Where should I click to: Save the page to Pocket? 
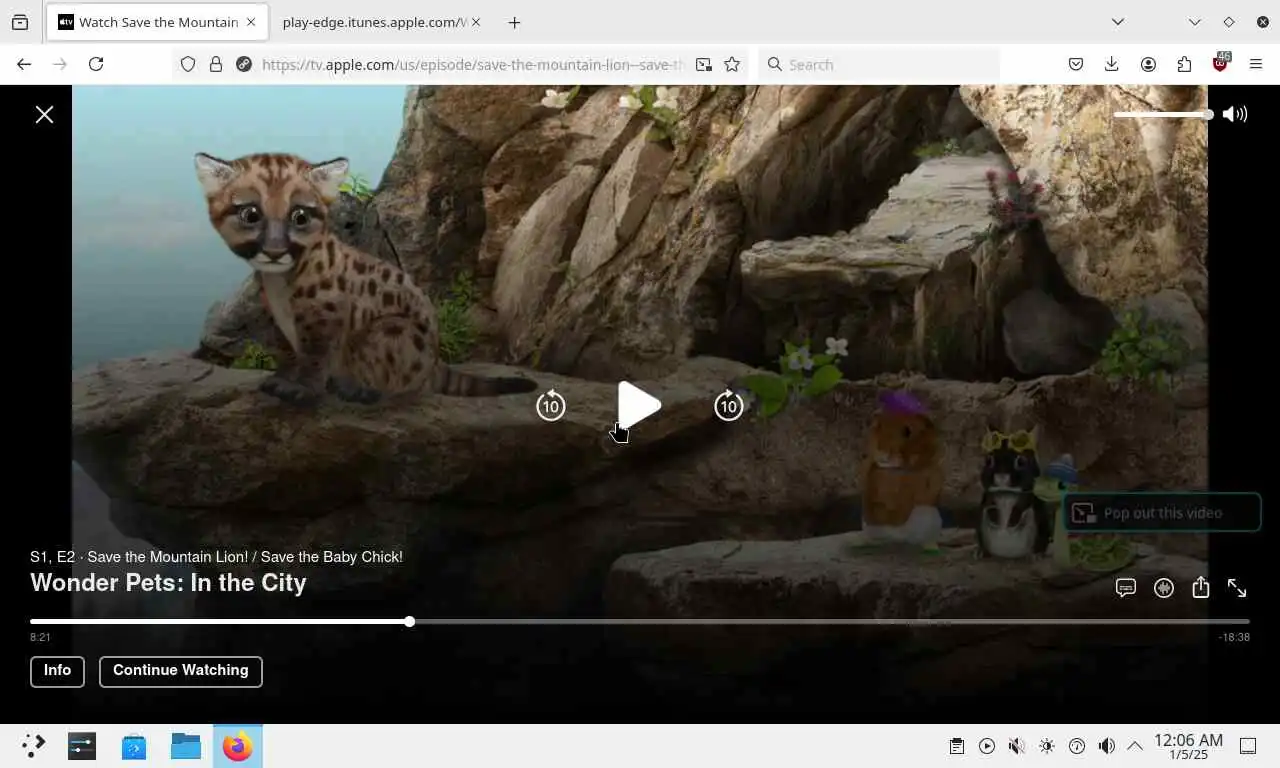(1076, 64)
